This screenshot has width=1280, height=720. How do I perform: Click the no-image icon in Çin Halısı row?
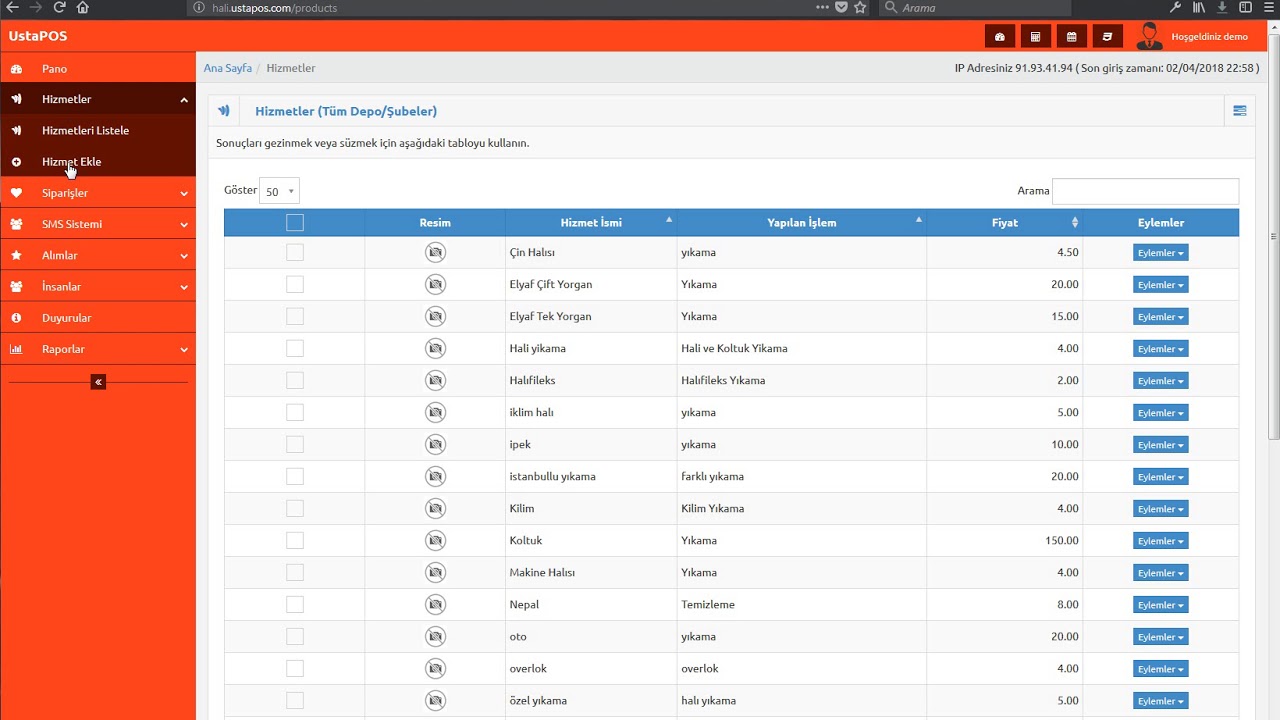pos(435,253)
